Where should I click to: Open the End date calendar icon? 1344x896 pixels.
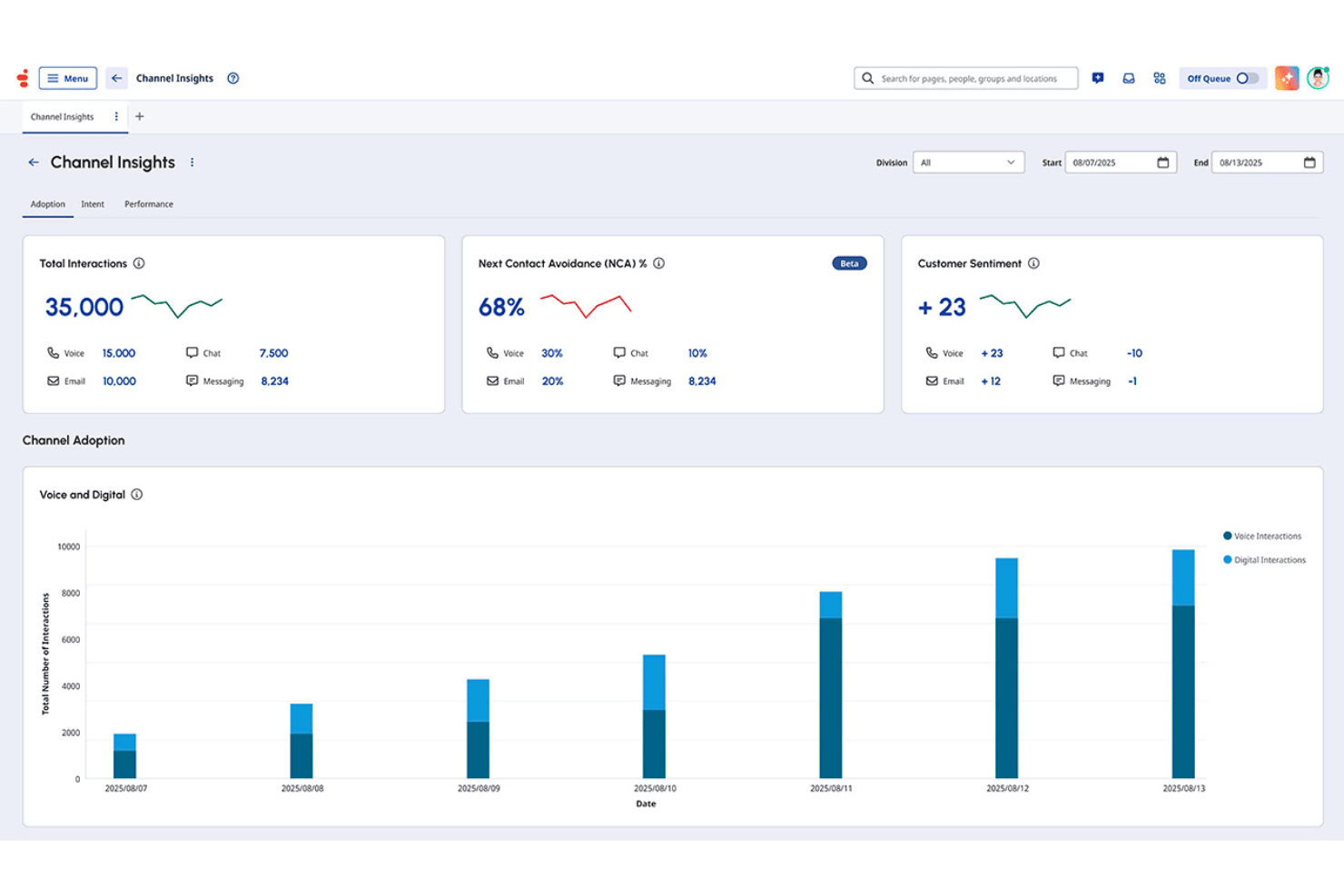click(1309, 162)
